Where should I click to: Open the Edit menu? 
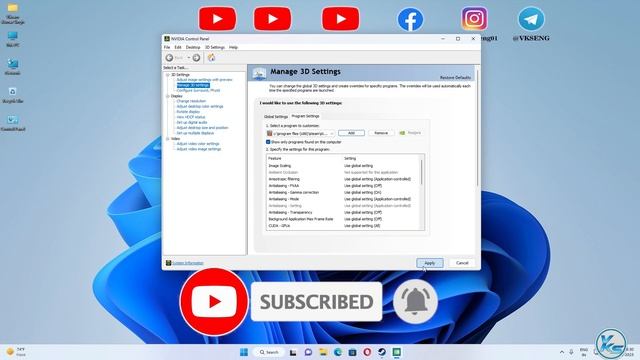[x=178, y=47]
